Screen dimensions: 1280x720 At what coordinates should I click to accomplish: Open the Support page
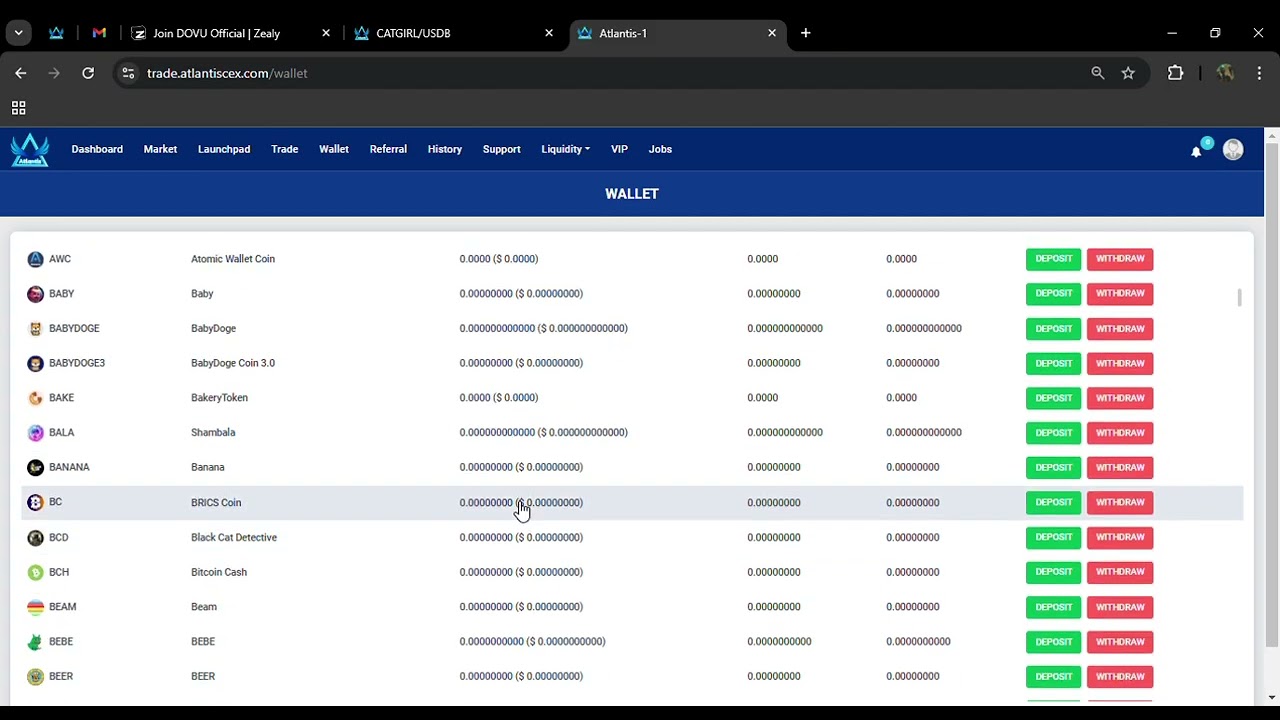coord(502,149)
